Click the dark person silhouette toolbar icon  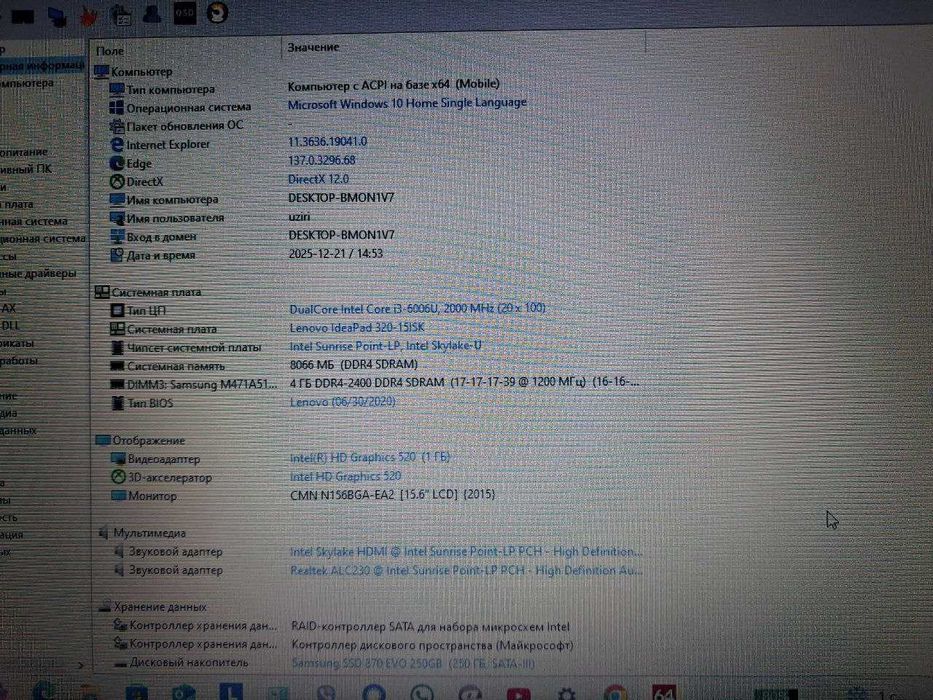tap(152, 14)
